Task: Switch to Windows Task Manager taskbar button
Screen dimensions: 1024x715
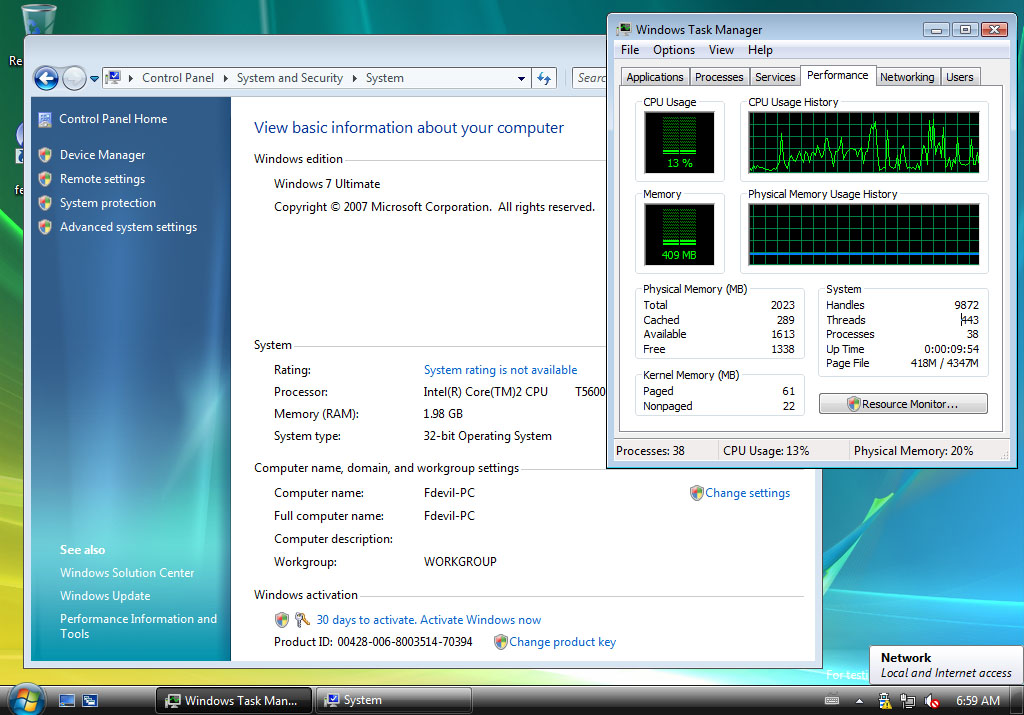Action: click(234, 701)
